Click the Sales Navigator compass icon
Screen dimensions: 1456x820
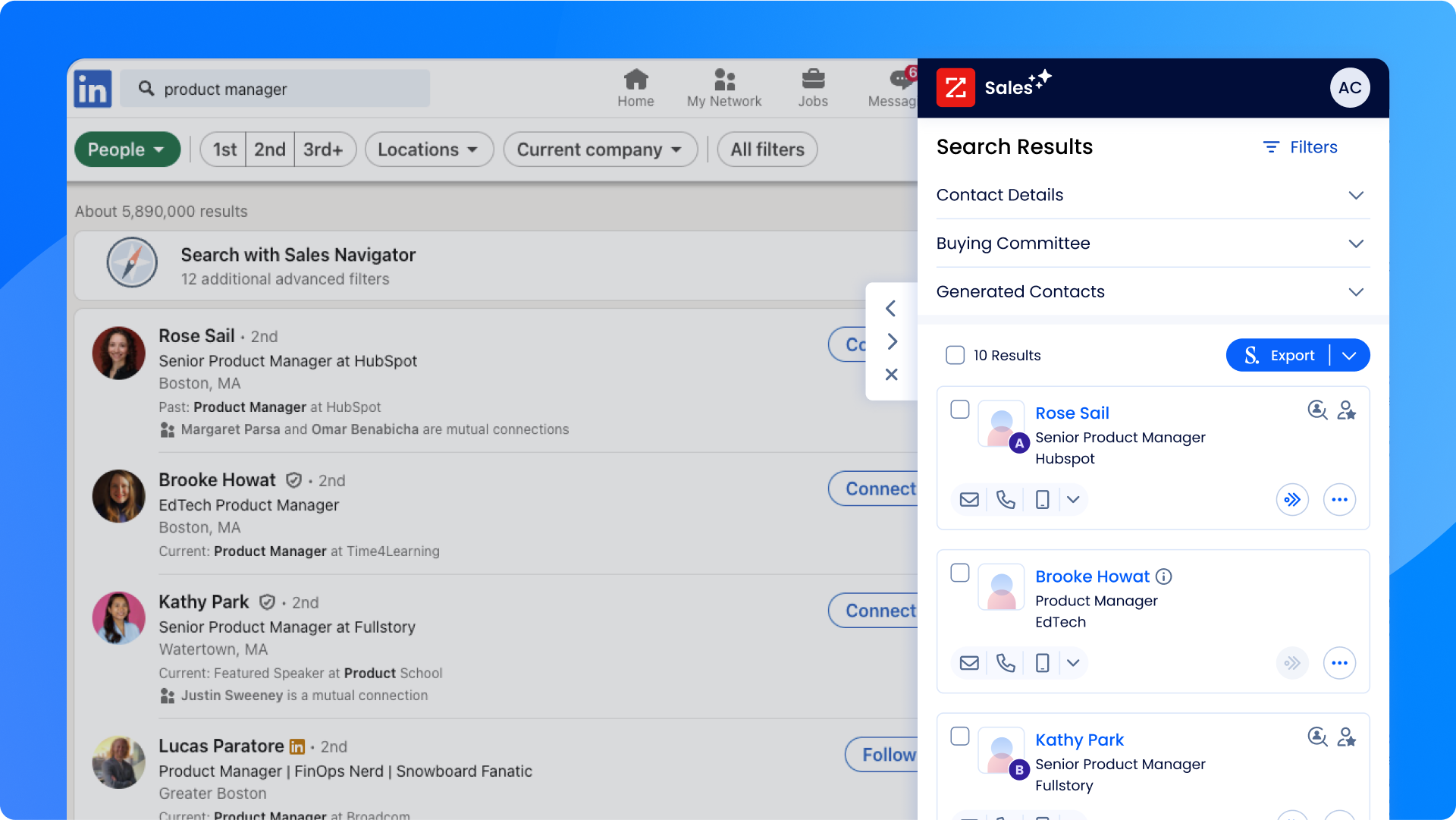pos(132,262)
